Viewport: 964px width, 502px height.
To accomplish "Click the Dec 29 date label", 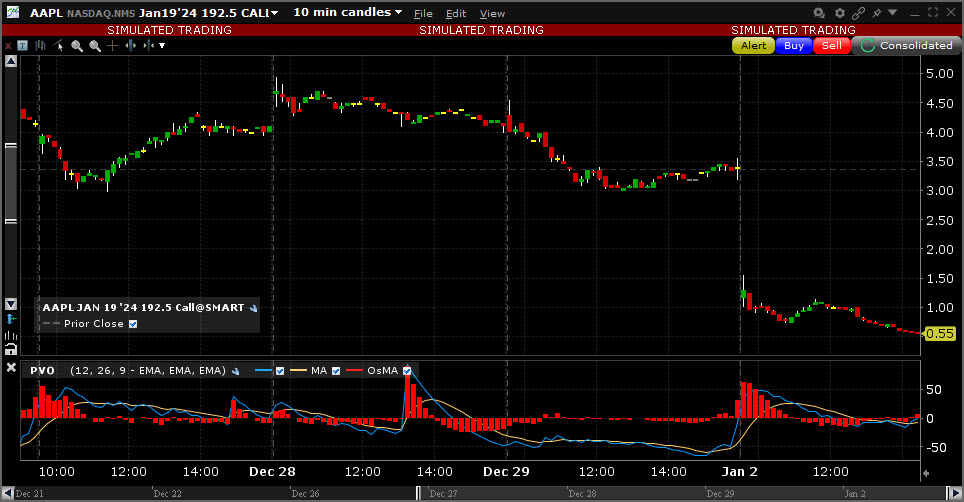I will click(506, 472).
